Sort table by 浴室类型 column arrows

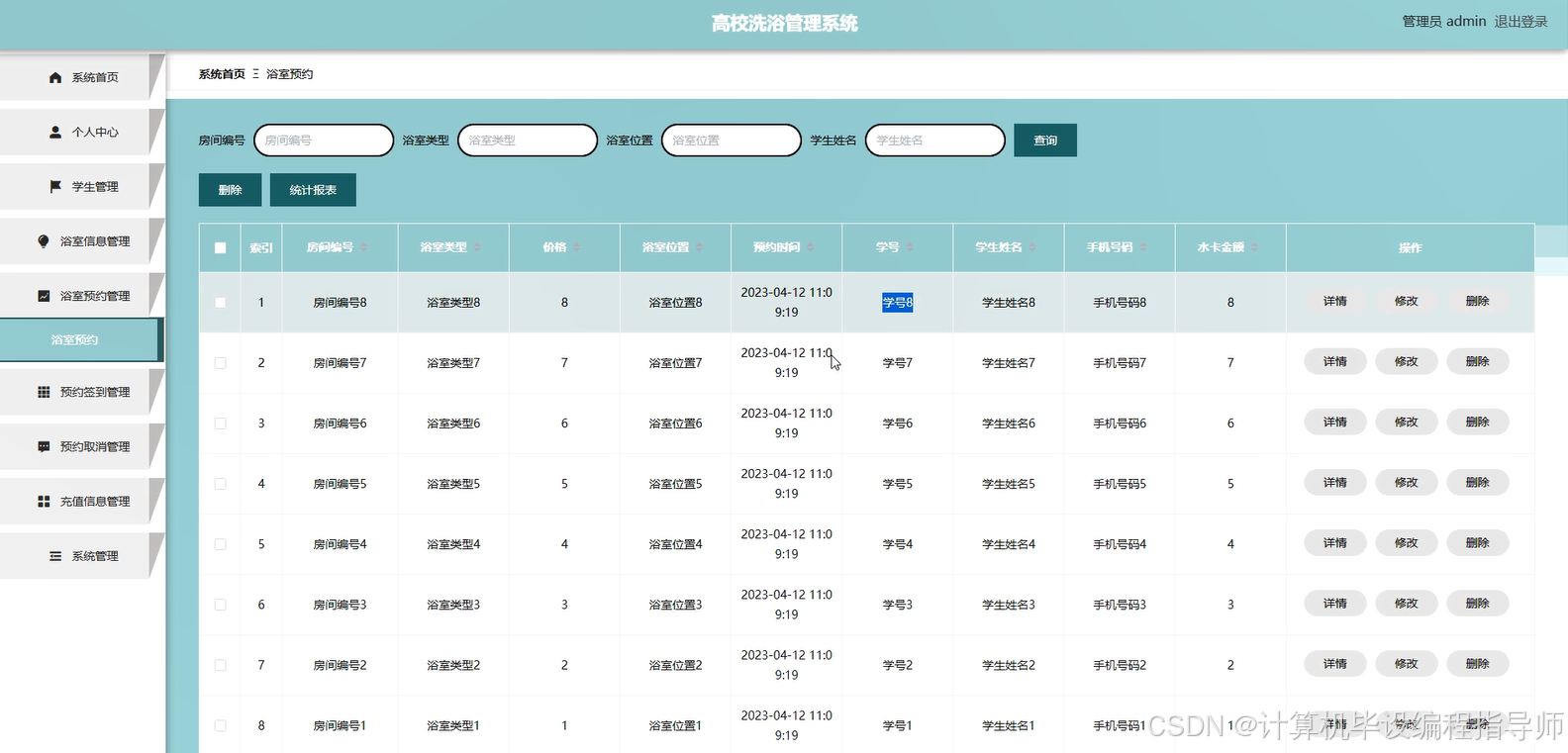tap(477, 247)
